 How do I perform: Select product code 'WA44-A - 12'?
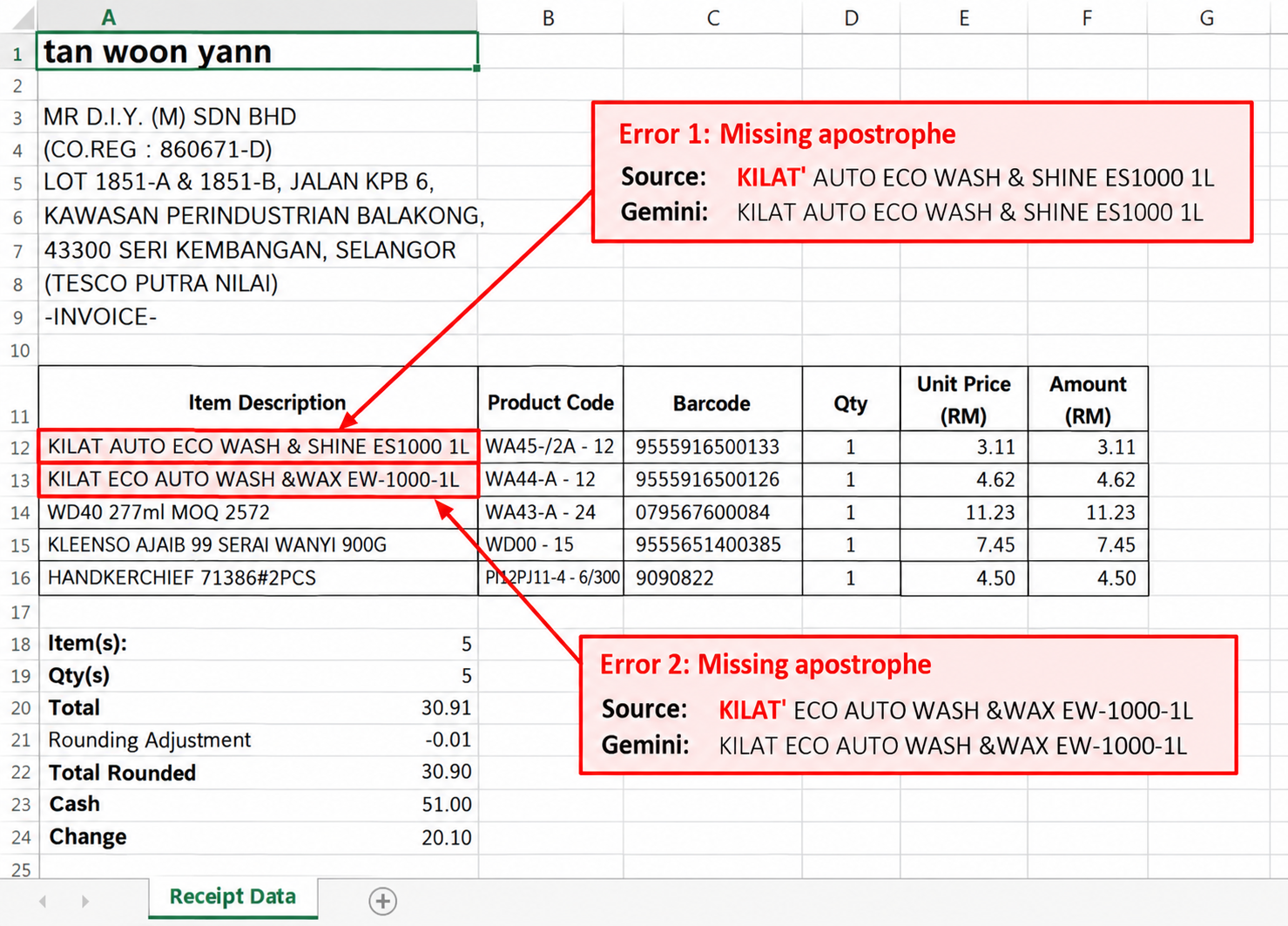pyautogui.click(x=550, y=480)
